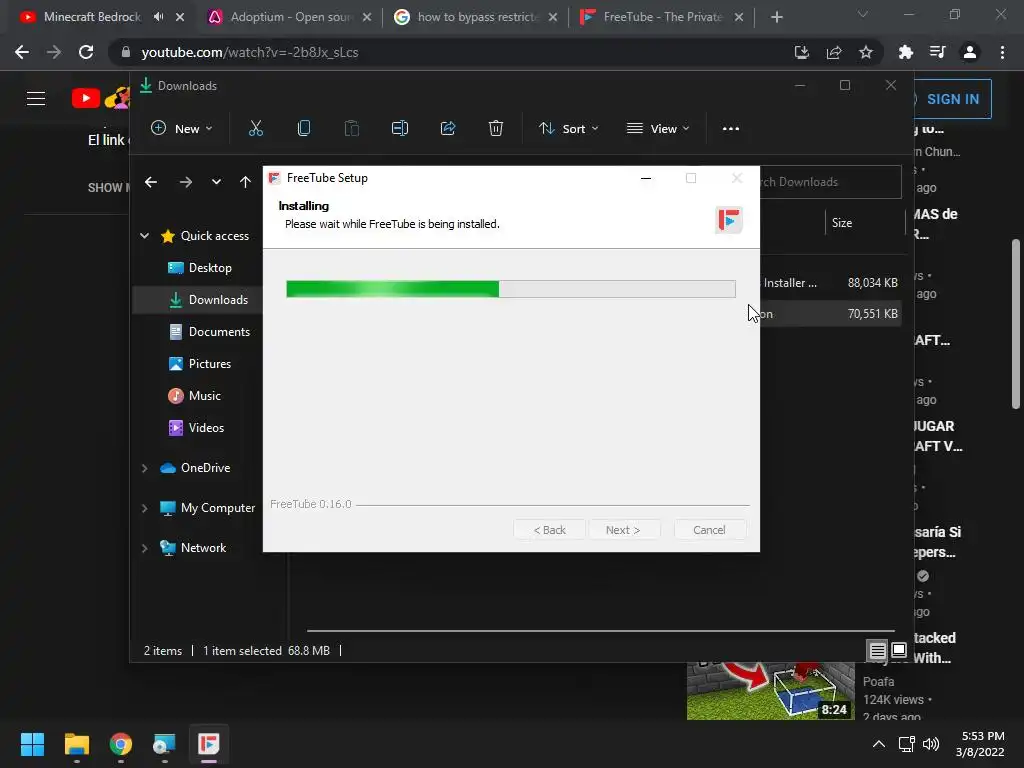Click Sign In on YouTube
Image resolution: width=1024 pixels, height=768 pixels.
[x=952, y=99]
